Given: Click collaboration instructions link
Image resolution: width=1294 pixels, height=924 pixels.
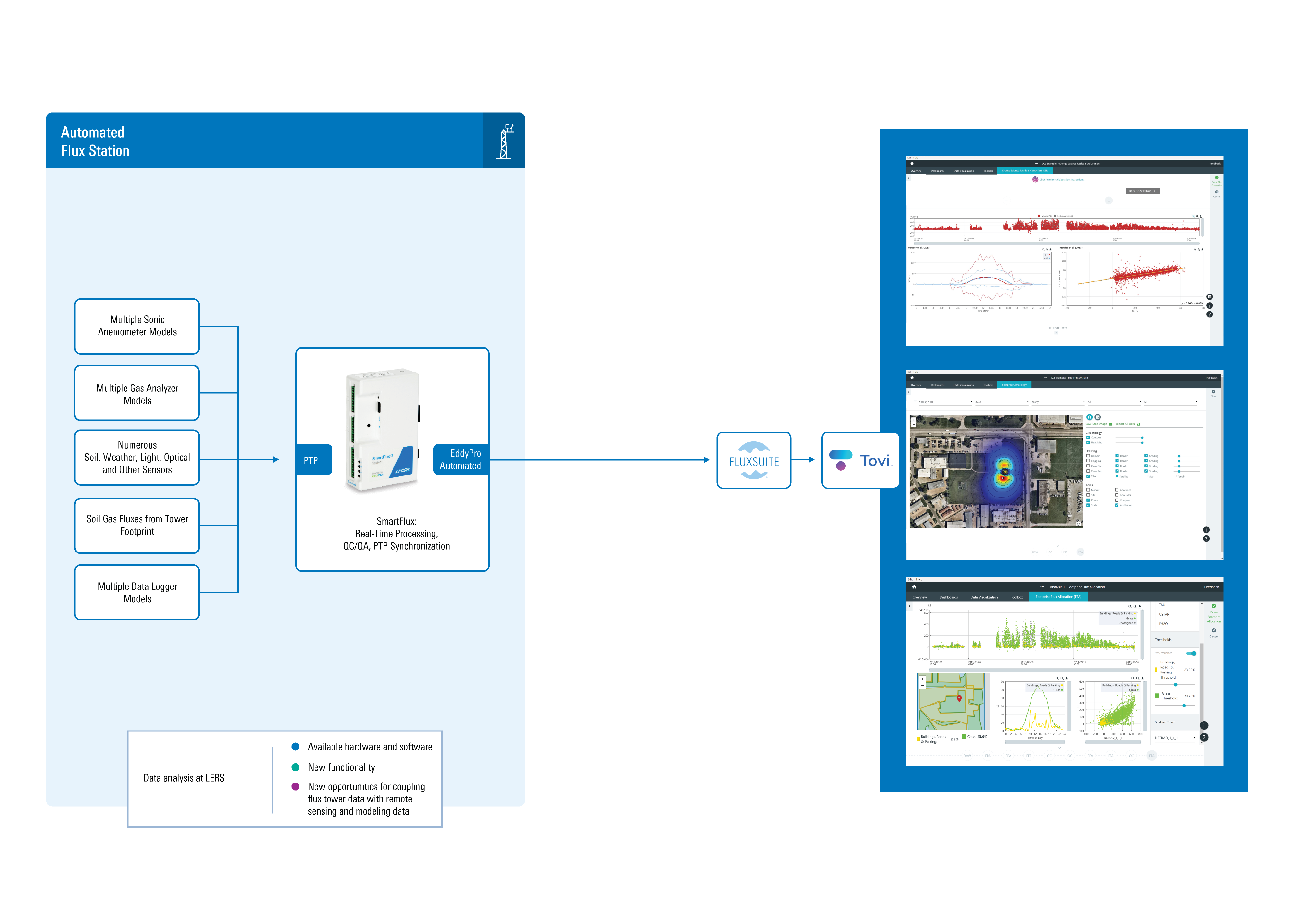Looking at the screenshot, I should (x=1061, y=180).
